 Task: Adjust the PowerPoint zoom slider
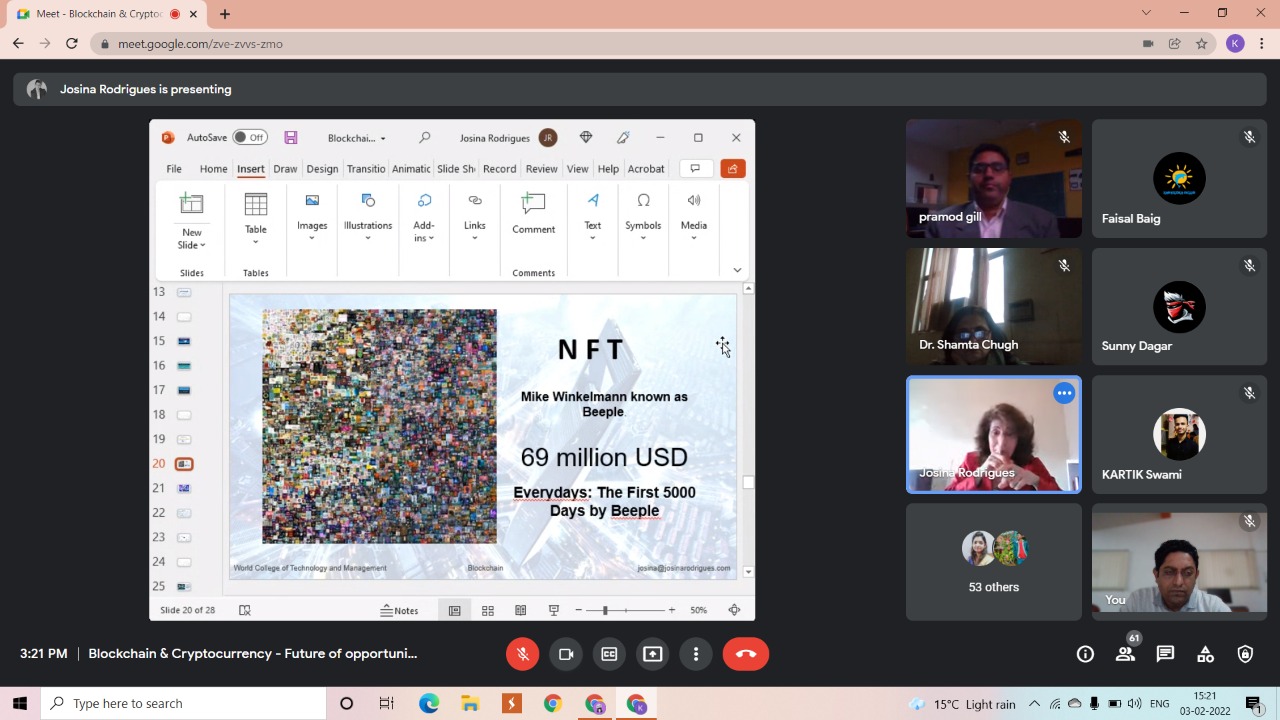pyautogui.click(x=605, y=610)
